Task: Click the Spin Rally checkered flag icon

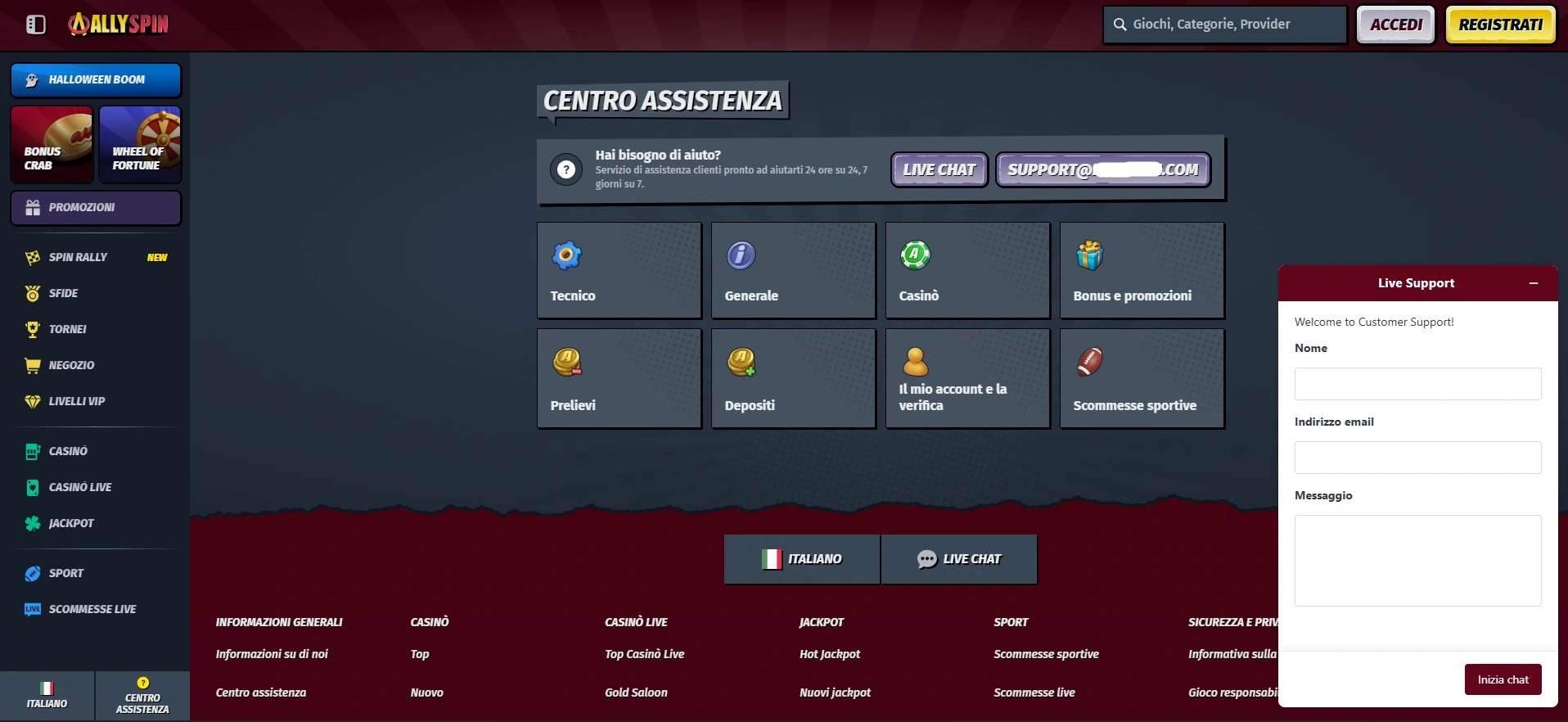Action: (x=33, y=257)
